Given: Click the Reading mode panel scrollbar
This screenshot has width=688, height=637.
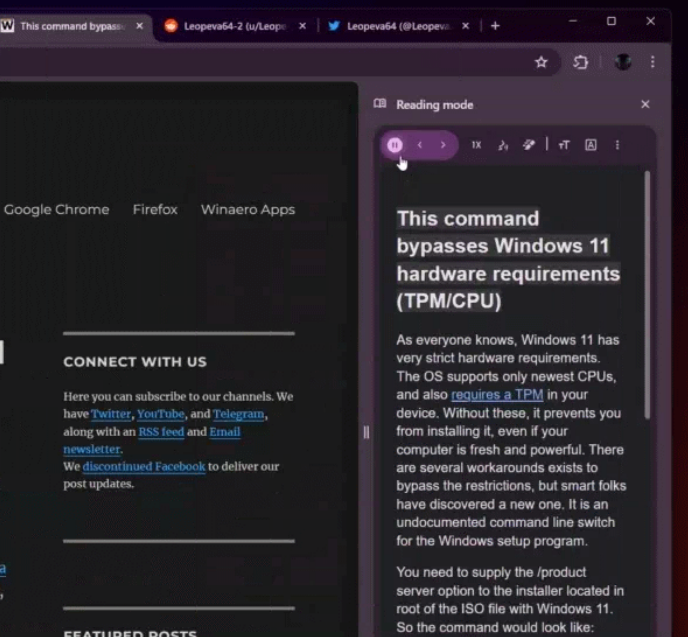Looking at the screenshot, I should [x=647, y=295].
